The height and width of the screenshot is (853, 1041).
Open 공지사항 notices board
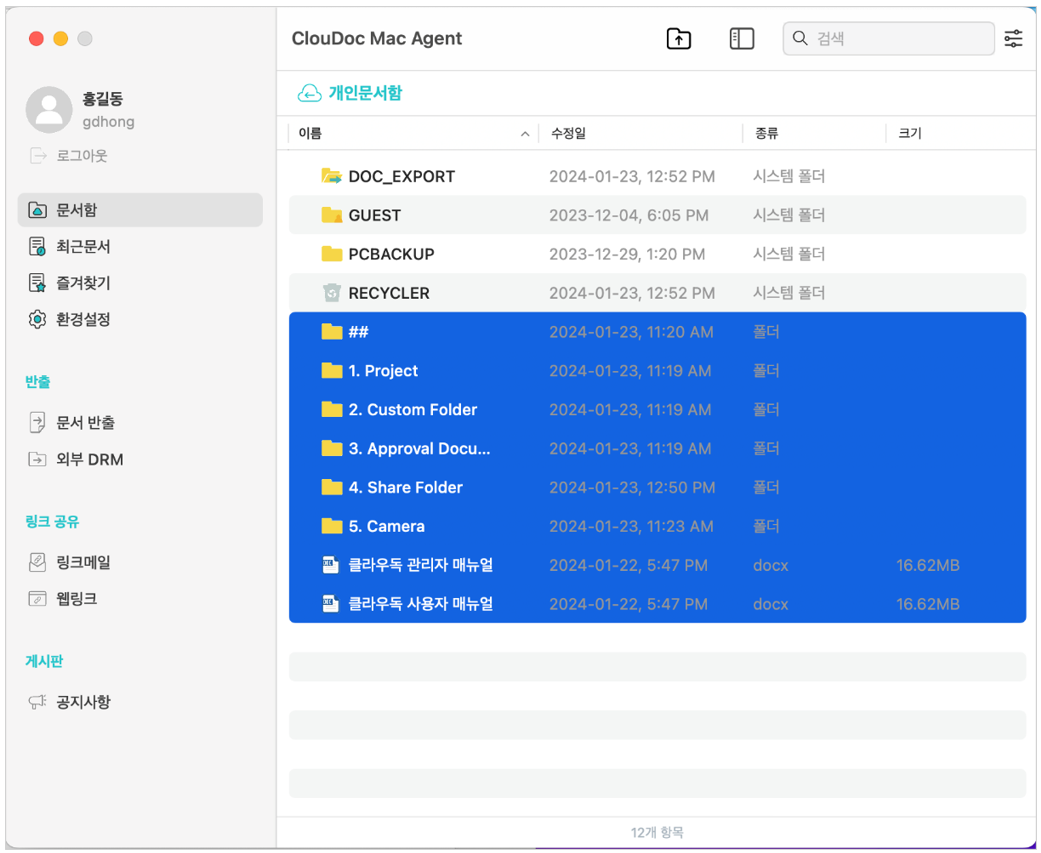[x=83, y=702]
